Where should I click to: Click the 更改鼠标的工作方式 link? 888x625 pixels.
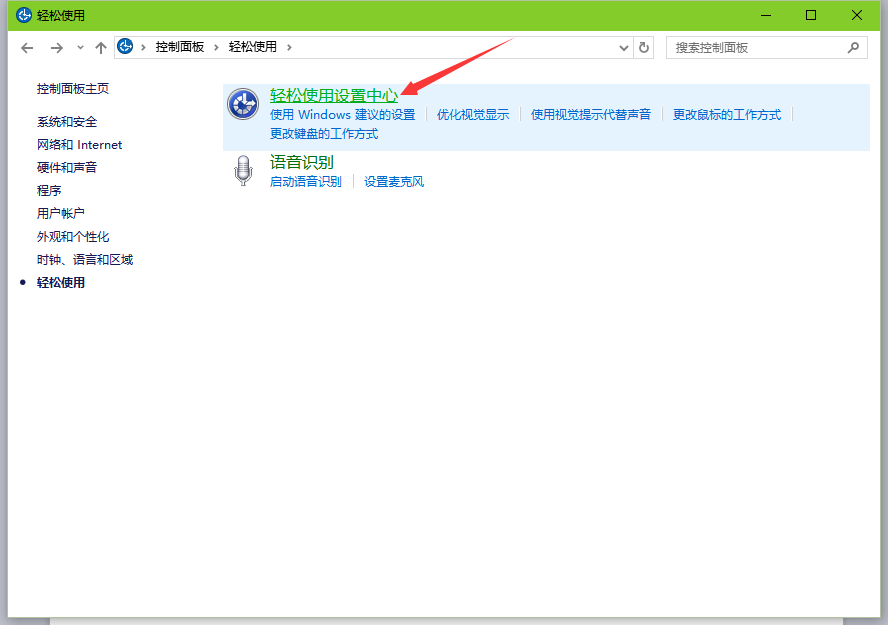(727, 115)
